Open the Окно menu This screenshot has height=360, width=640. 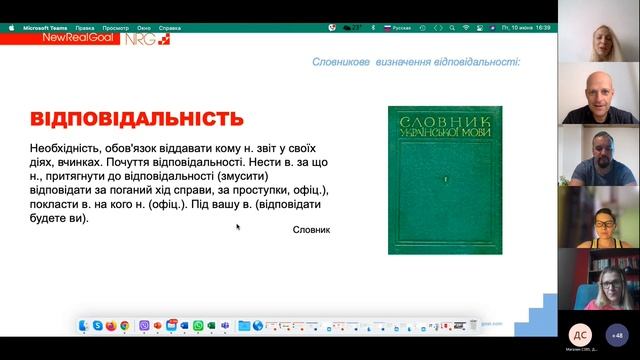144,28
